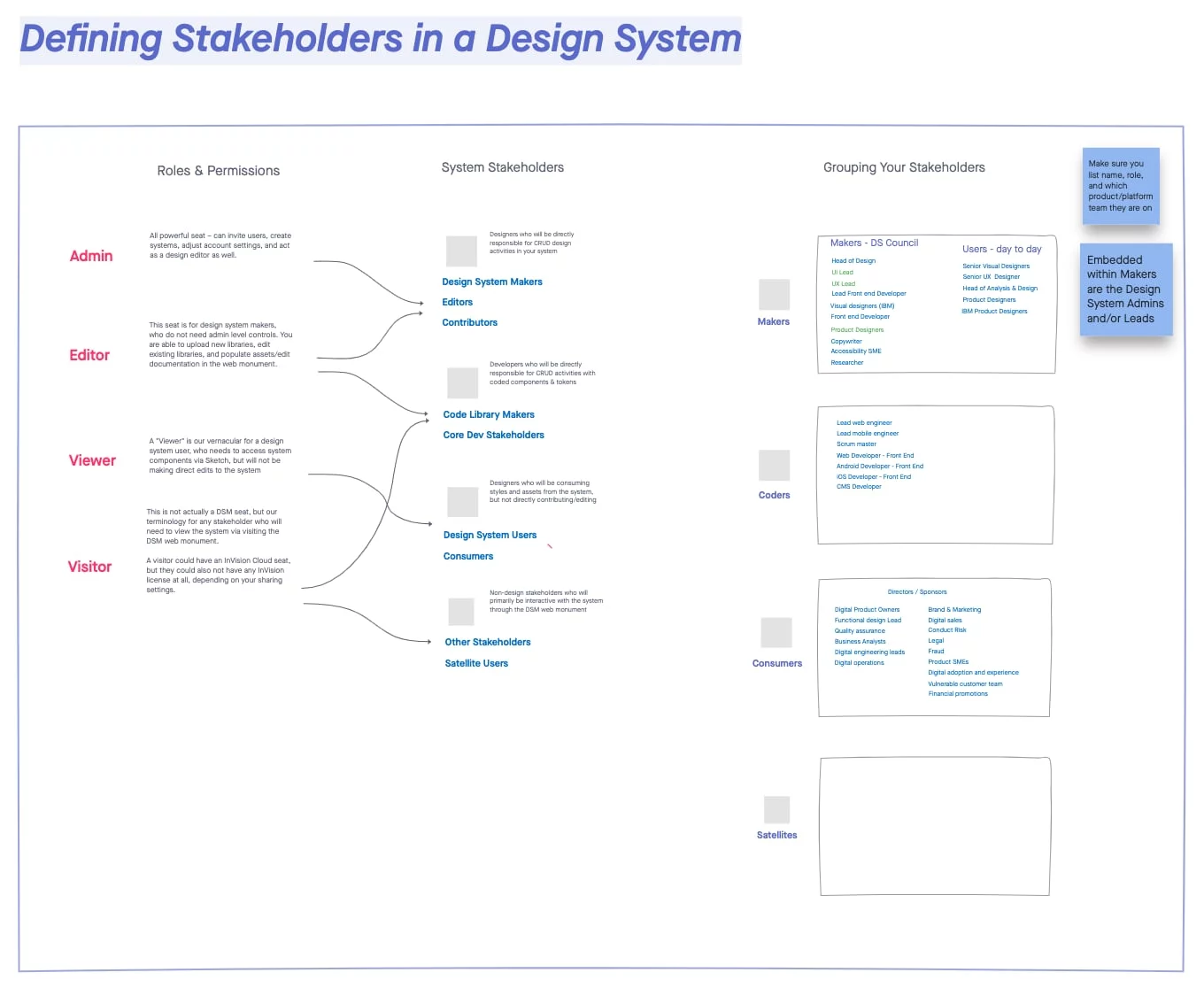The width and height of the screenshot is (1204, 988).
Task: Click the "Embedded within Makers" blue sticky note
Action: (1125, 289)
